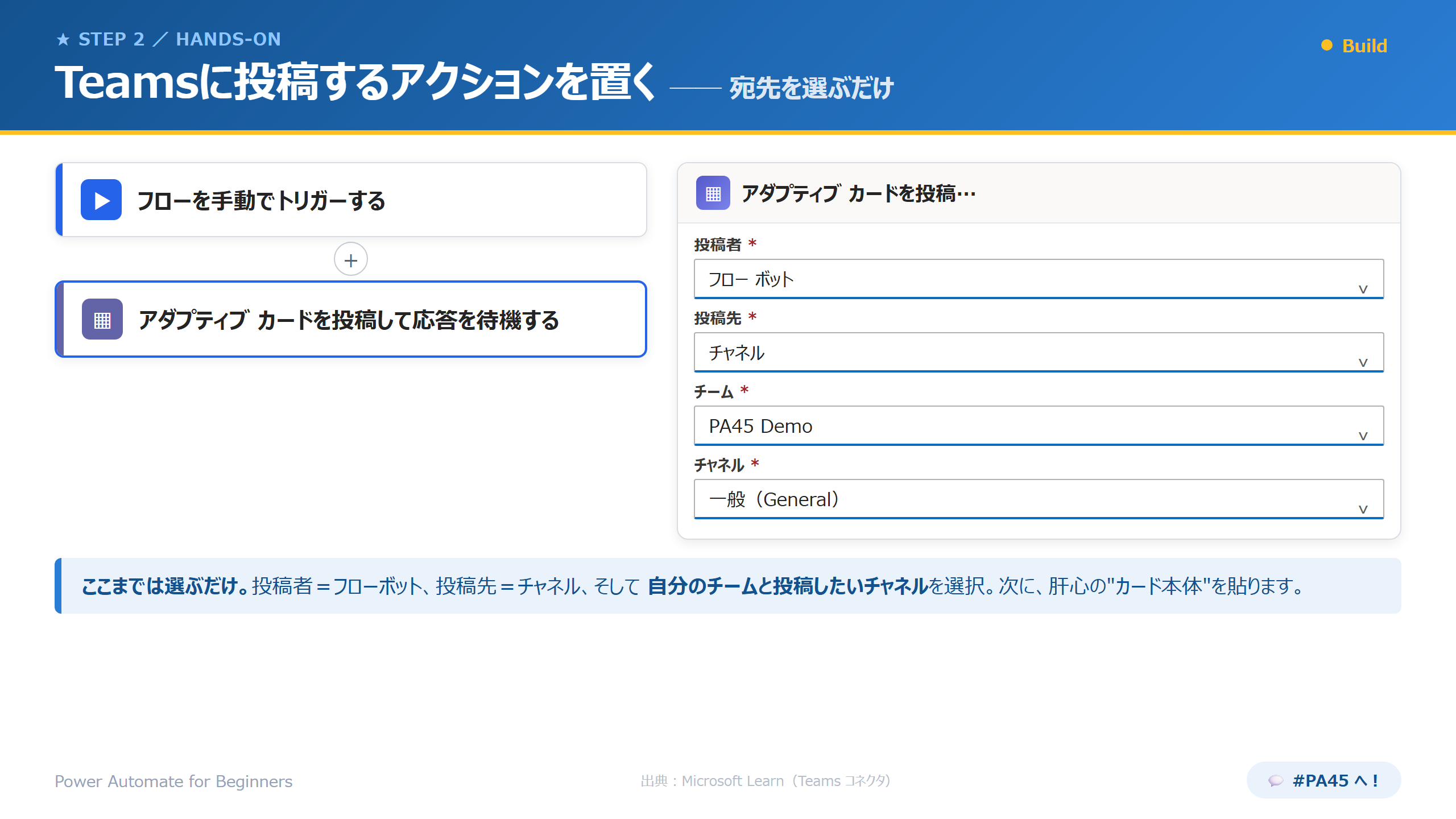Click bold text 自分のチームと投稿したいチャネル
The width and height of the screenshot is (1456, 819).
point(788,586)
